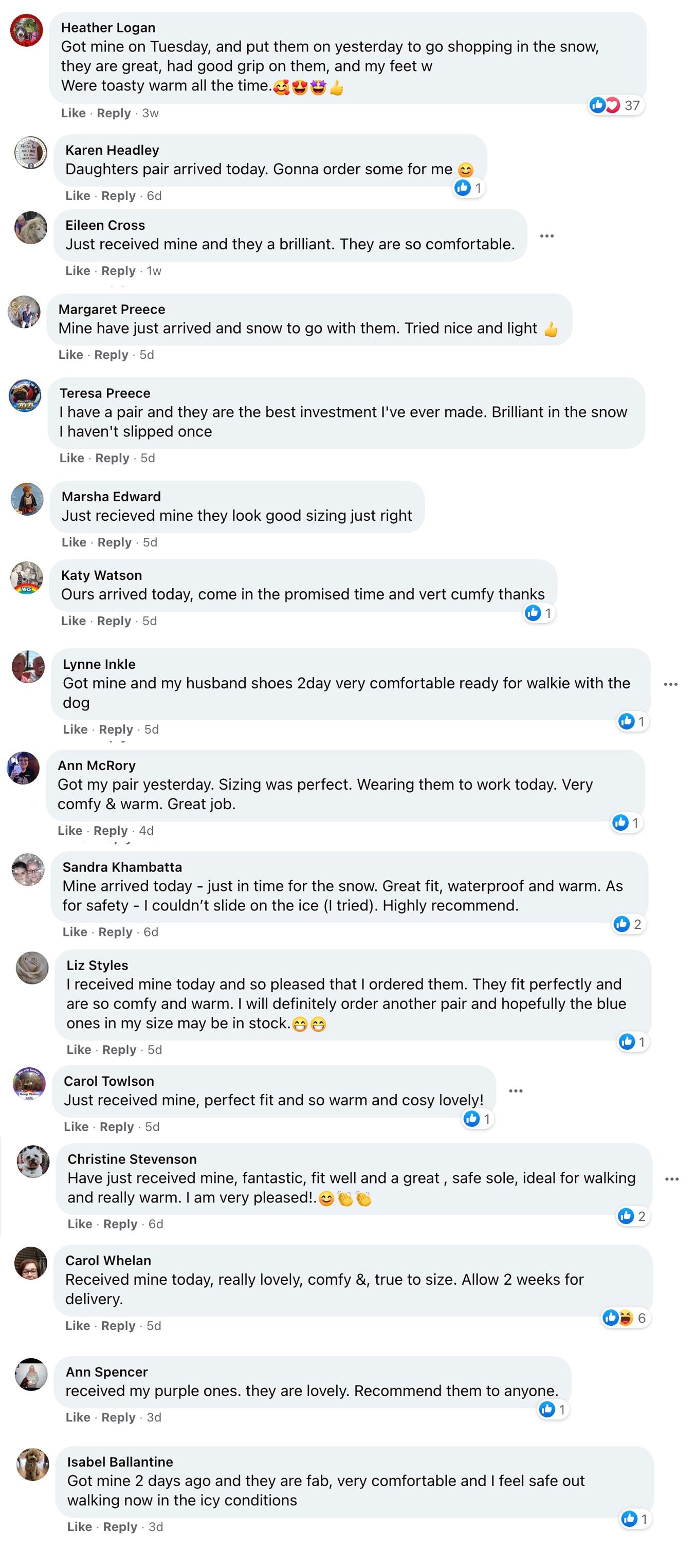
Task: Like Marsha Edward's comment
Action: pos(74,542)
